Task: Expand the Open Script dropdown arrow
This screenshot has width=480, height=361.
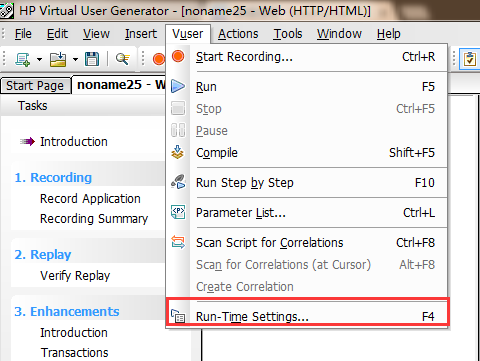Action: click(75, 60)
